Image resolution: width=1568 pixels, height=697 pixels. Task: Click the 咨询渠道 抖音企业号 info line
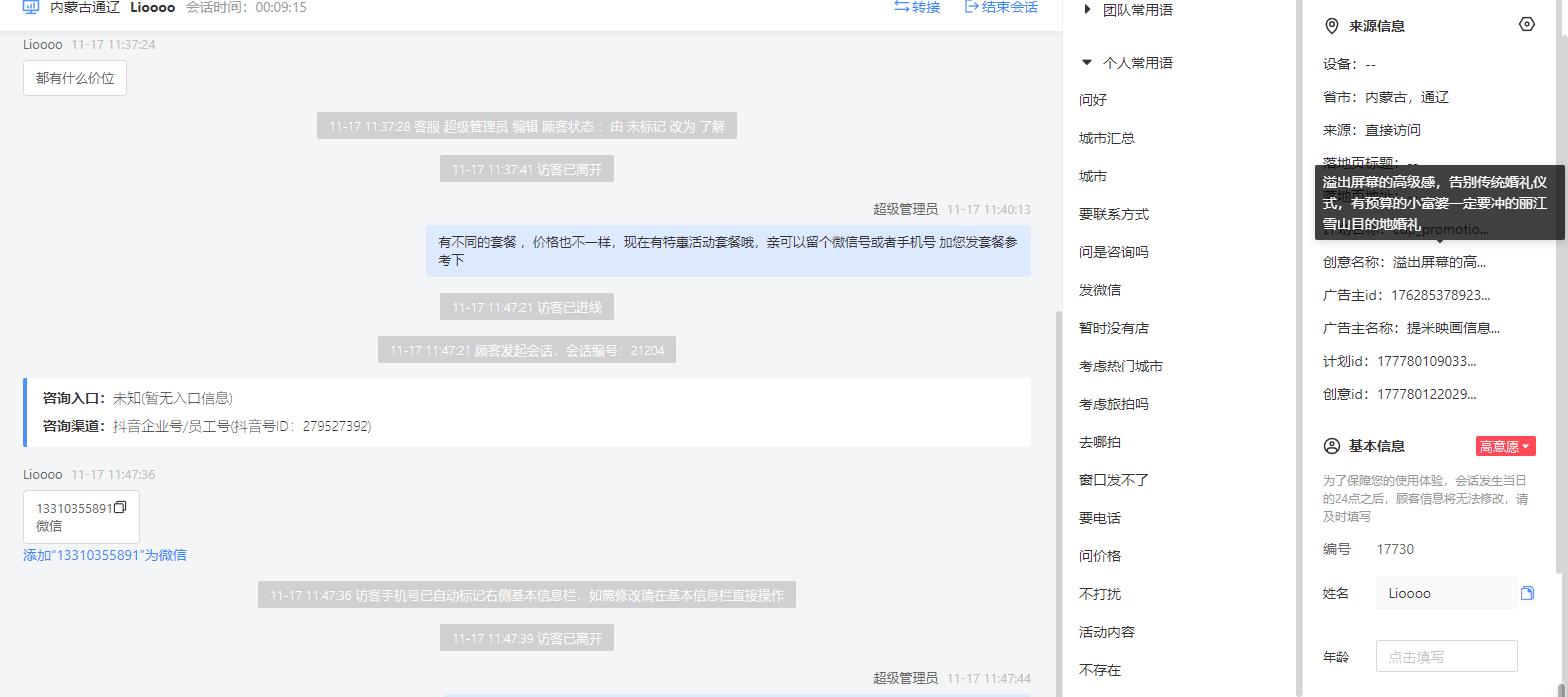pyautogui.click(x=207, y=426)
